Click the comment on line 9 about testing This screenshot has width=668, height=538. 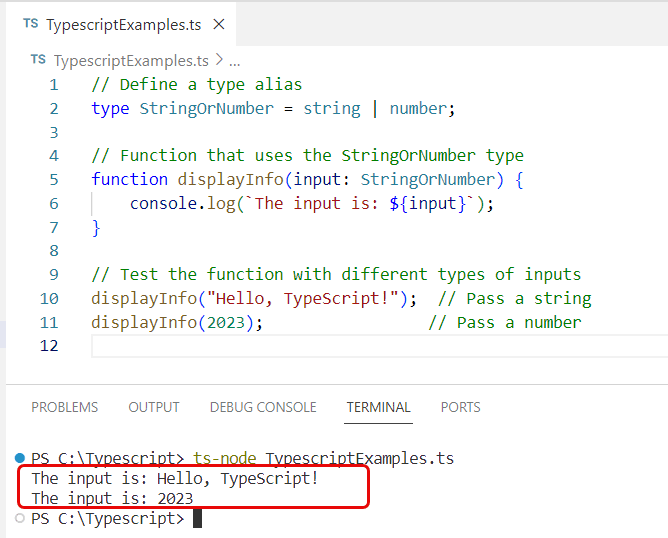tap(336, 275)
